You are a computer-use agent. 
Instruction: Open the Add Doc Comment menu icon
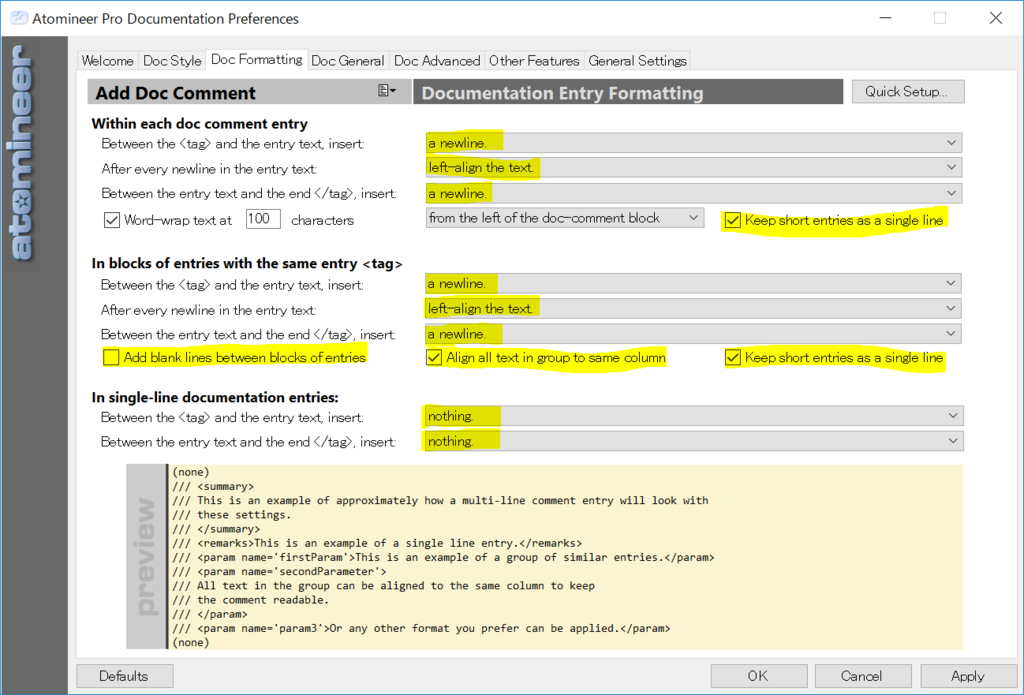(x=387, y=91)
